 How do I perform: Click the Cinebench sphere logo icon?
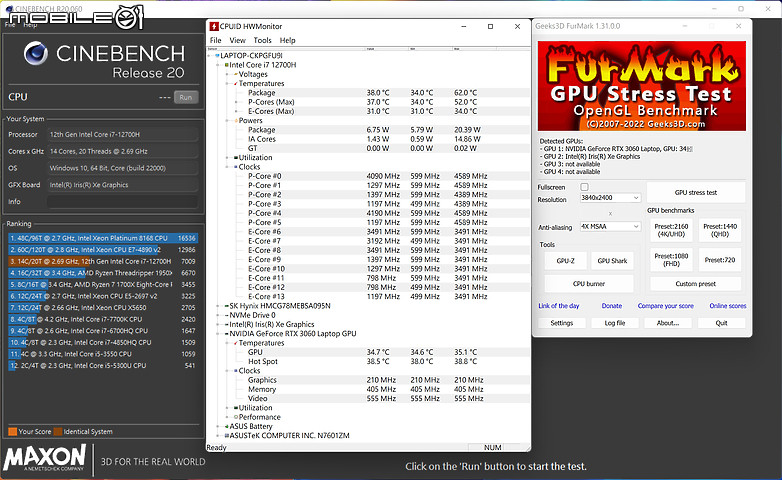point(36,53)
